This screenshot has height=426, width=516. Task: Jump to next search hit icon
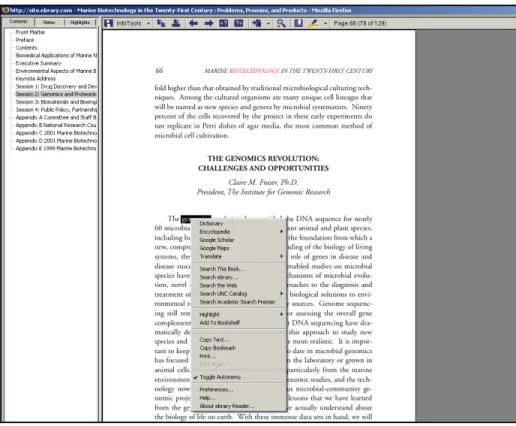(x=239, y=23)
